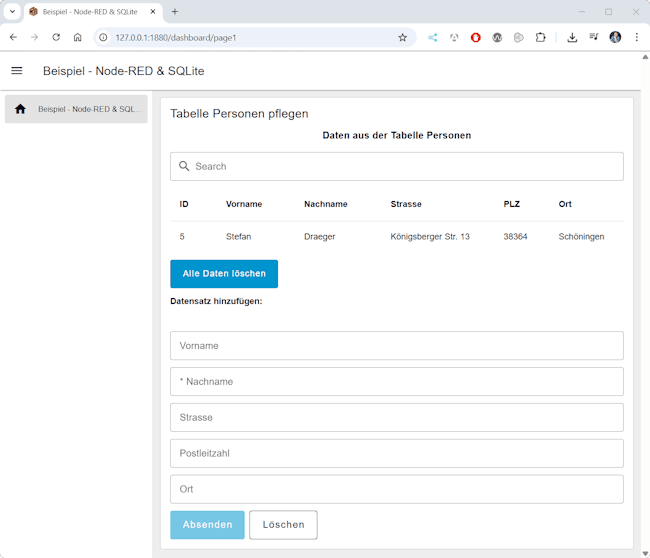Click into the Ort input field

click(397, 489)
